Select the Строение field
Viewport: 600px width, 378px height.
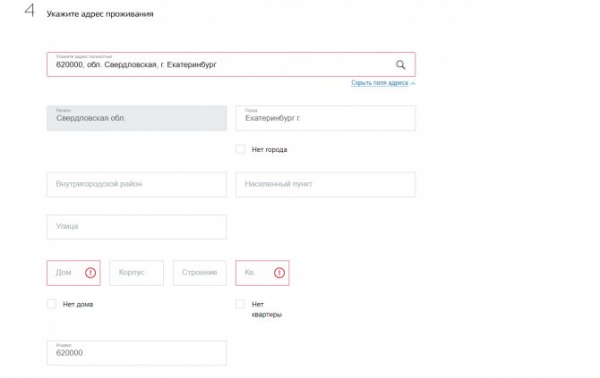point(200,273)
